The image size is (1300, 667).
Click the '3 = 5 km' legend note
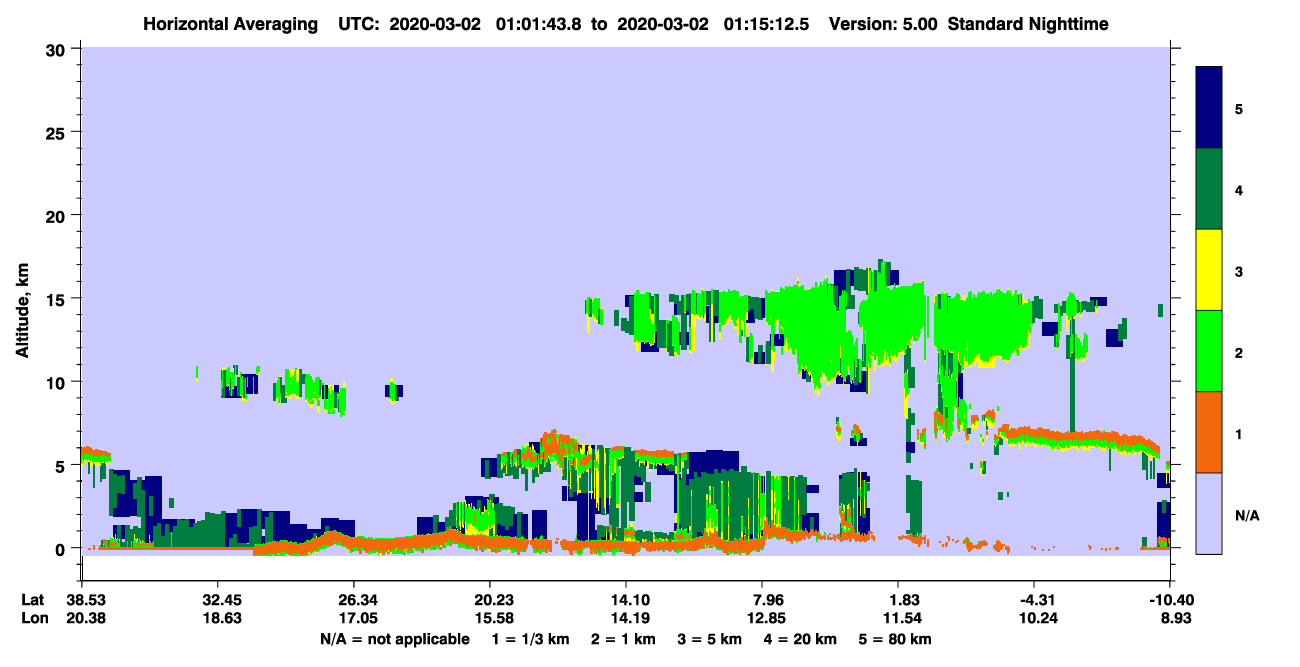tap(712, 639)
